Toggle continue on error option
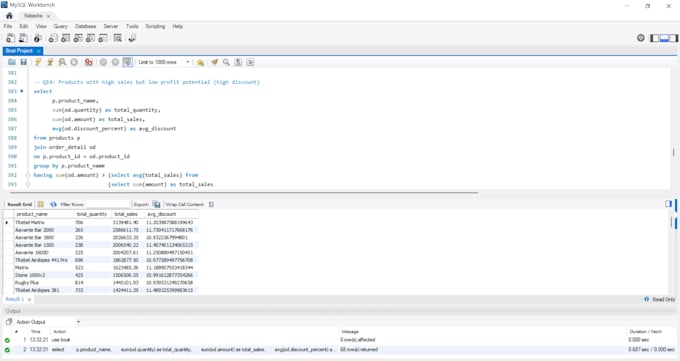Viewport: 680px width, 361px height. 88,62
